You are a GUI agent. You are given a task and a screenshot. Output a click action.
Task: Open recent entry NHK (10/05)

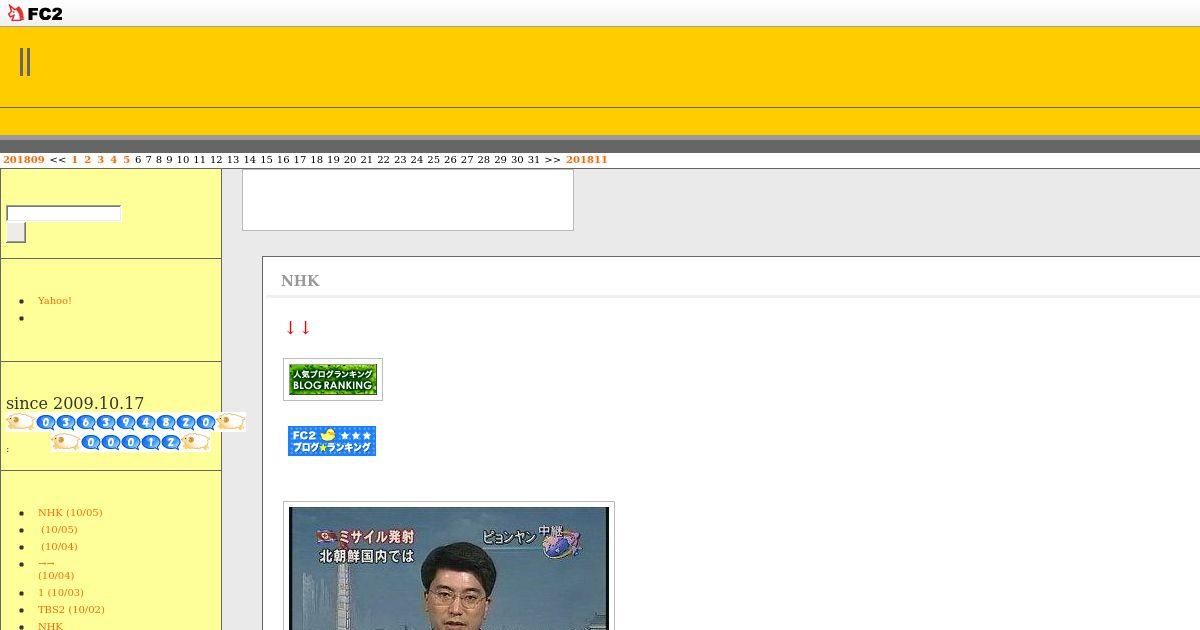point(70,513)
